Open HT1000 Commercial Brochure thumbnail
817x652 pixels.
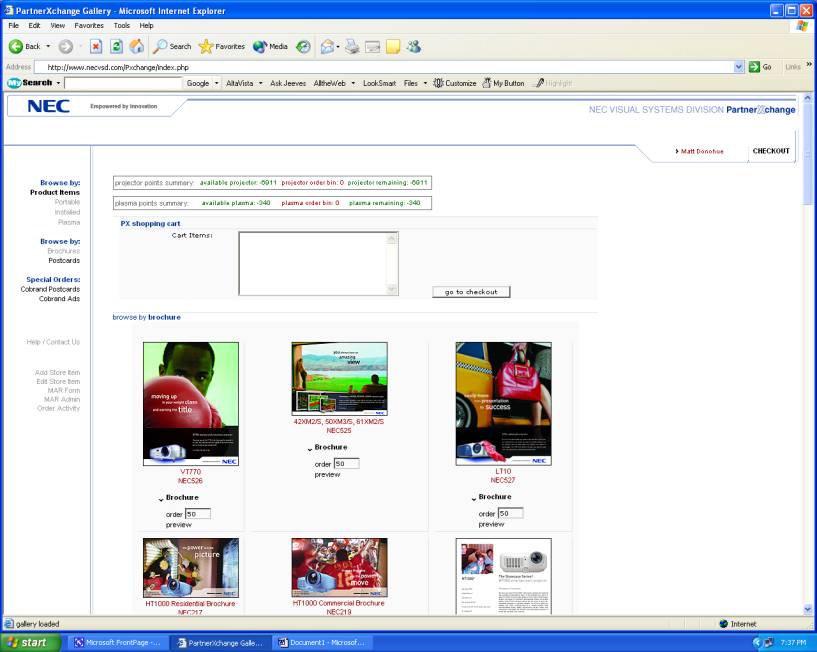pyautogui.click(x=339, y=568)
